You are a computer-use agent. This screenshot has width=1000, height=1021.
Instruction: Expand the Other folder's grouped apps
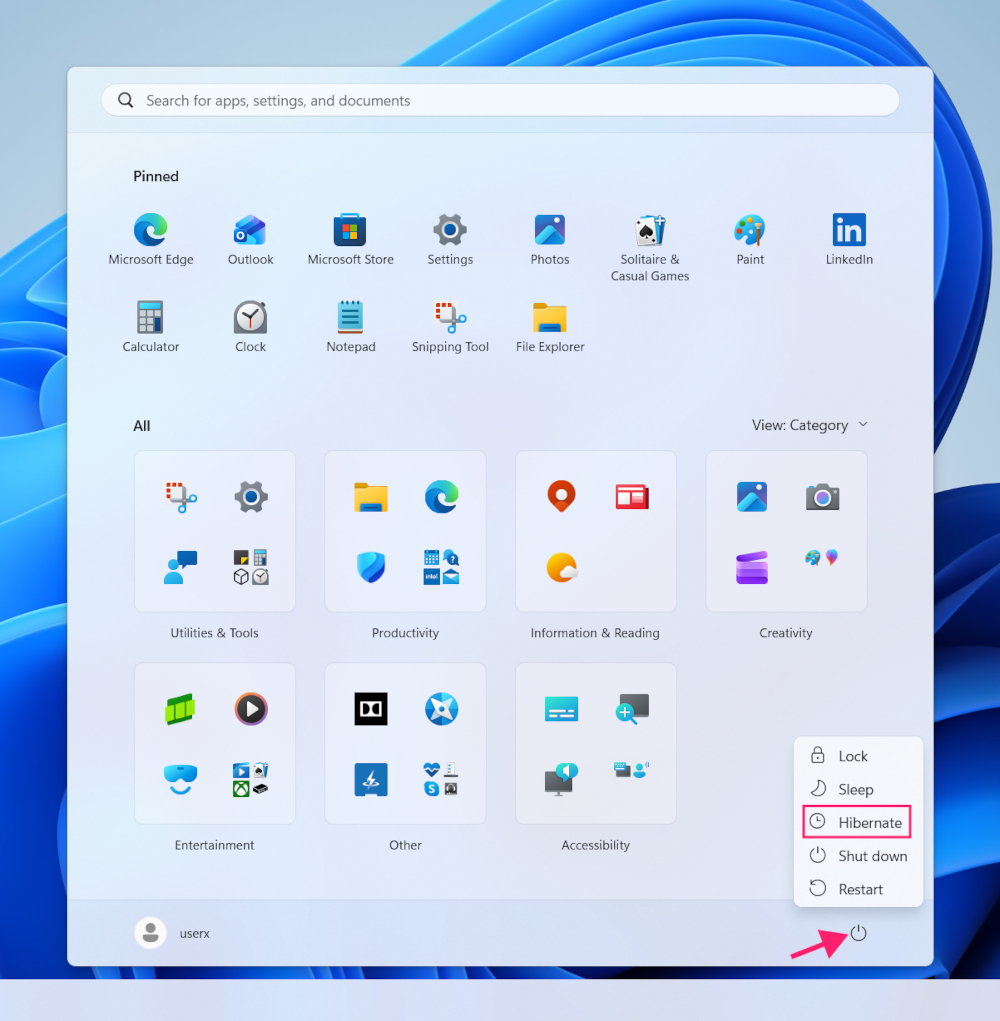pyautogui.click(x=441, y=779)
